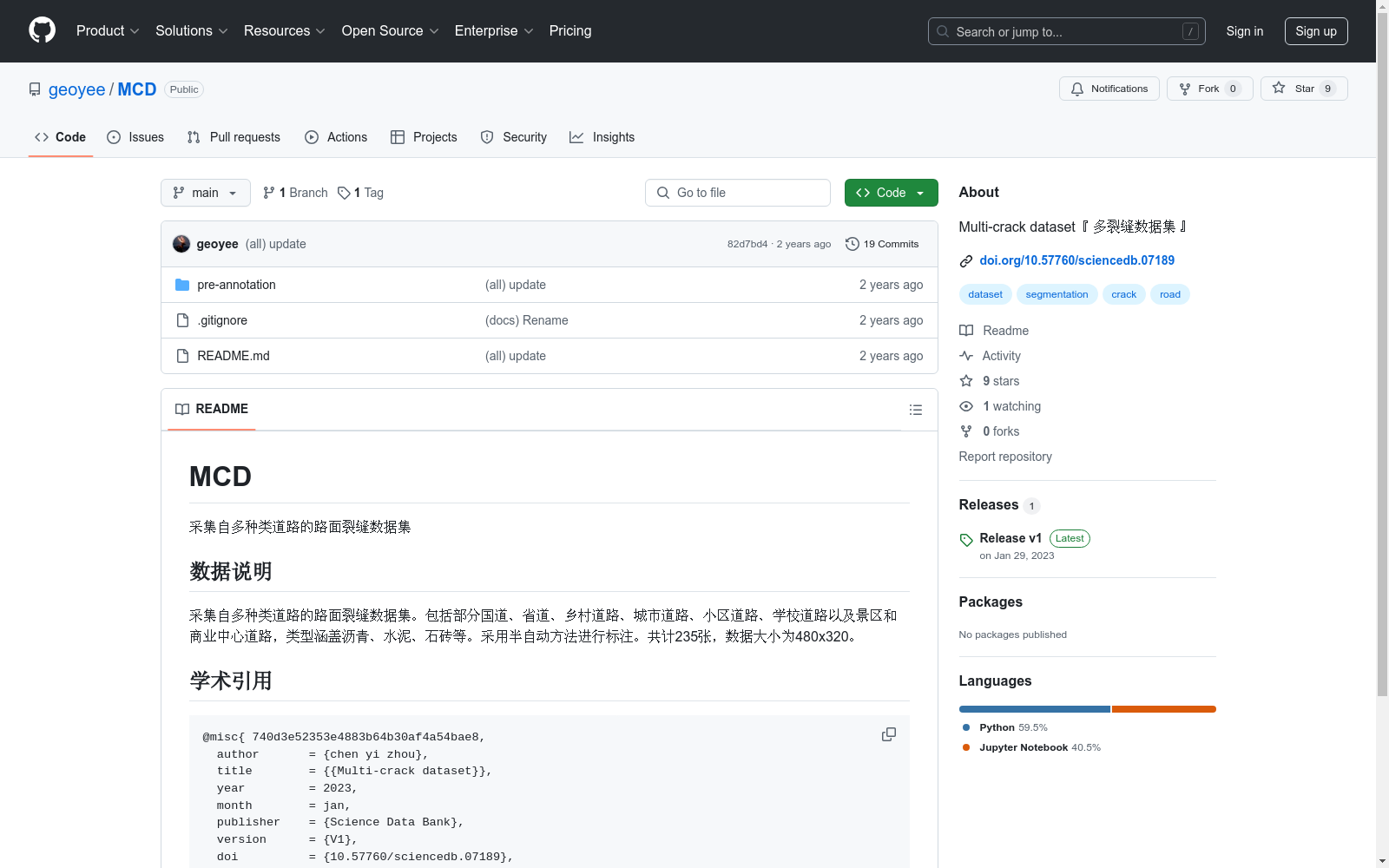The height and width of the screenshot is (868, 1389).
Task: Open the main branch selector dropdown
Action: pyautogui.click(x=206, y=193)
